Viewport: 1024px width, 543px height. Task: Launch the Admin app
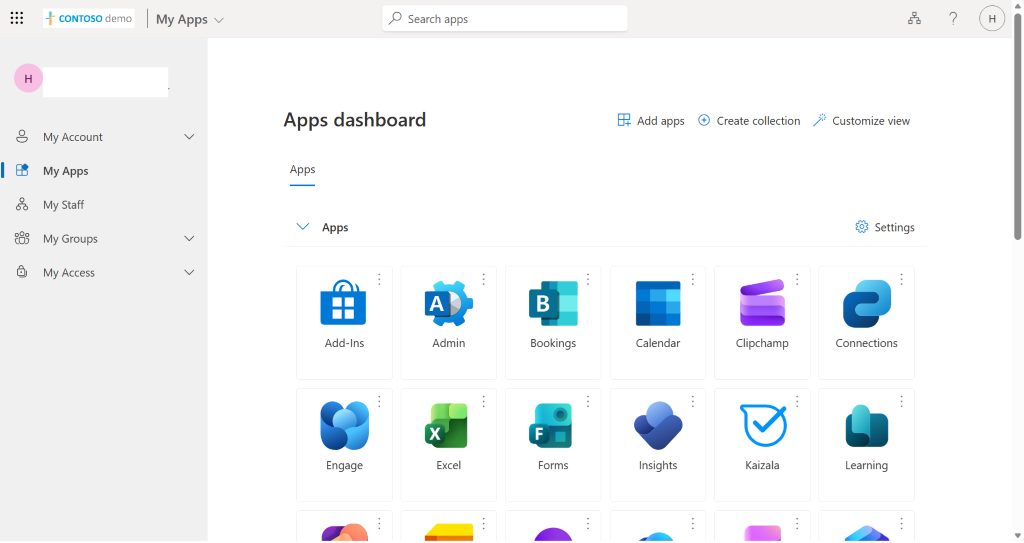pos(449,322)
